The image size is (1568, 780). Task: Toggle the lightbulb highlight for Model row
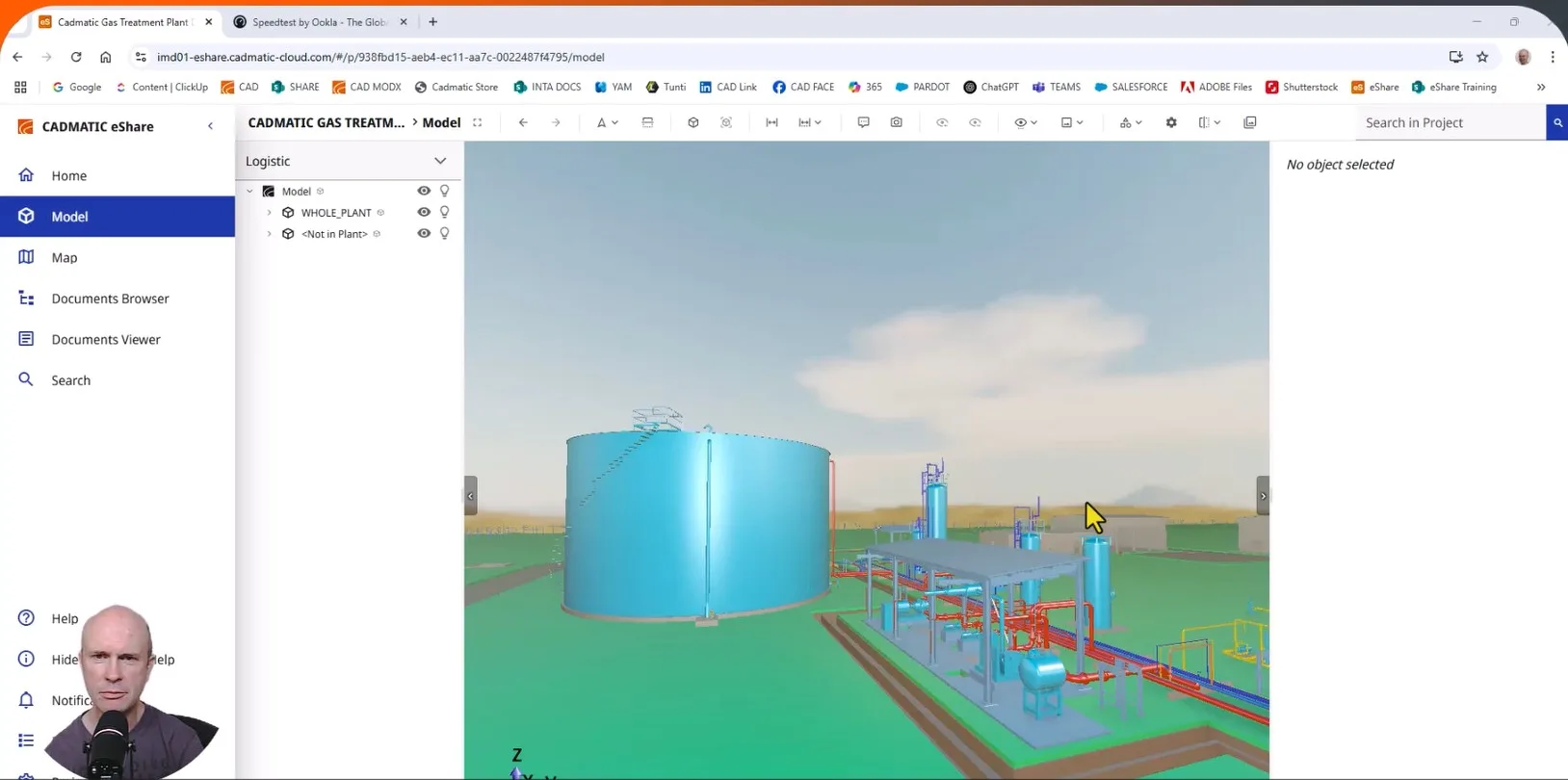click(444, 191)
